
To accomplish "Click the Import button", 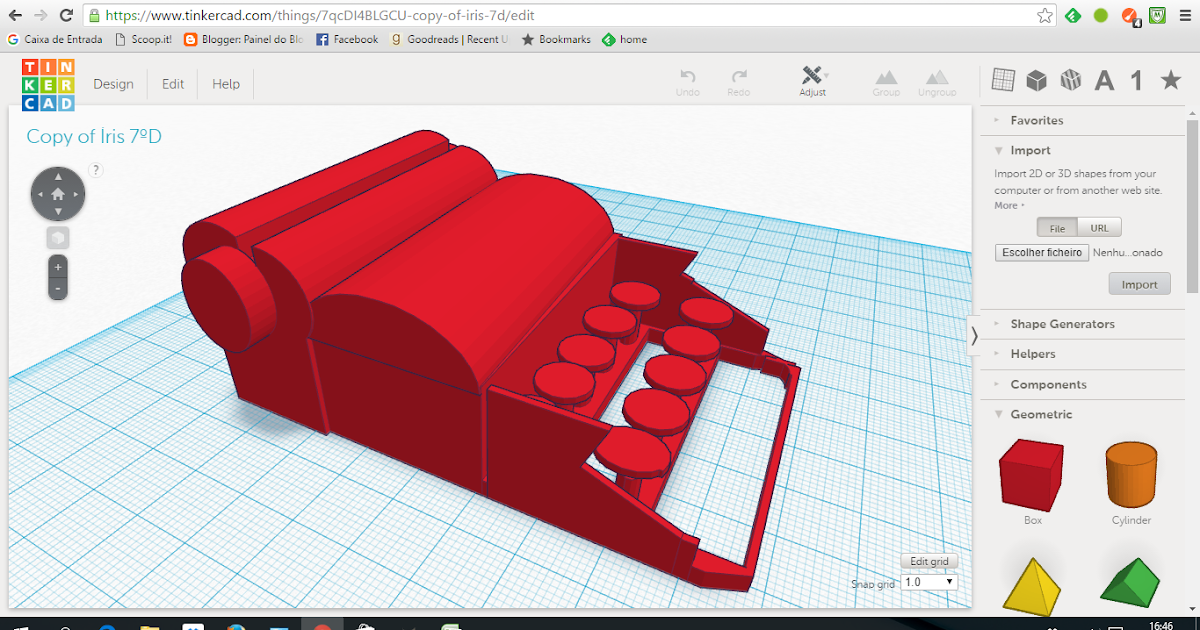I will tap(1139, 283).
